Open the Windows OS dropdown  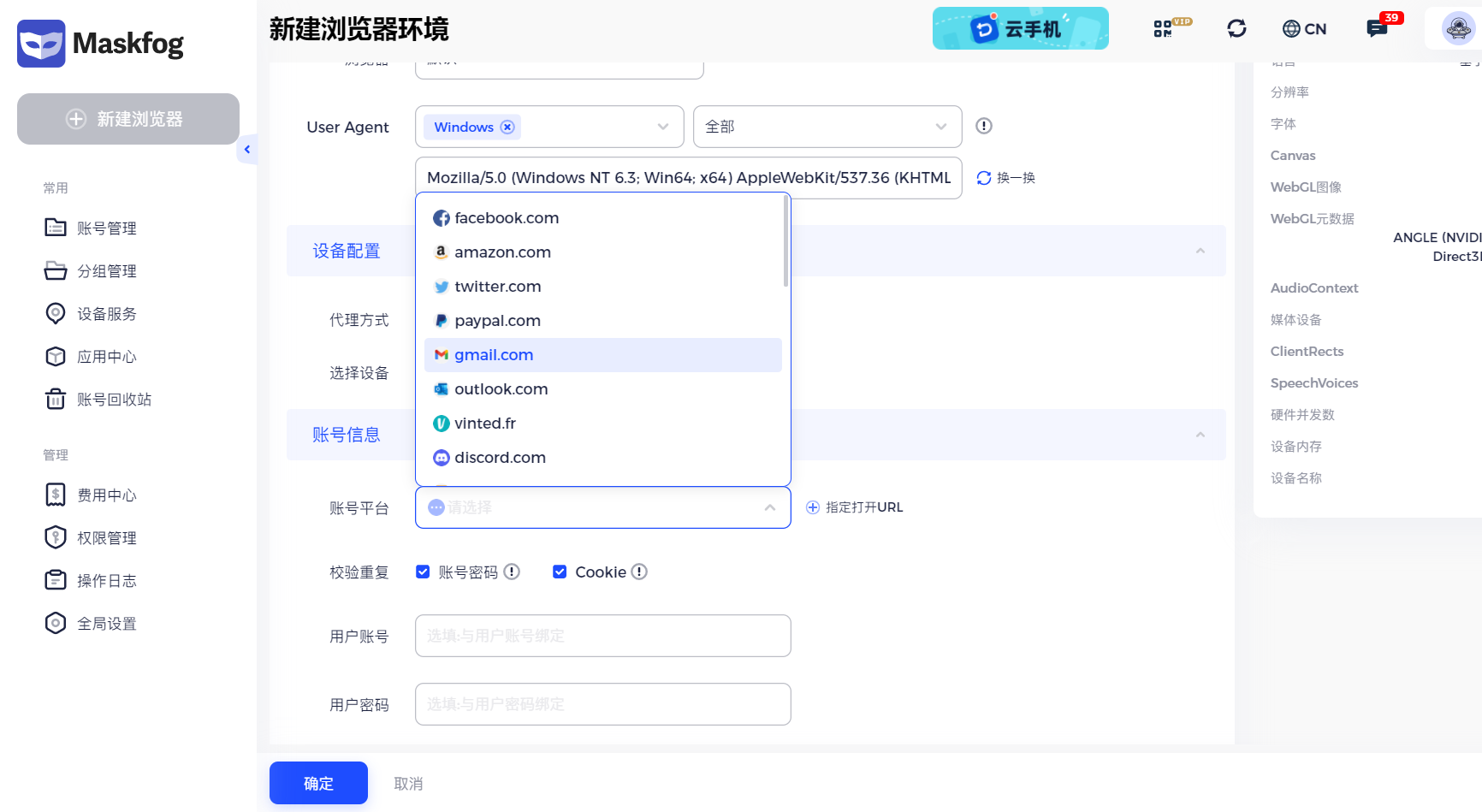click(x=549, y=127)
